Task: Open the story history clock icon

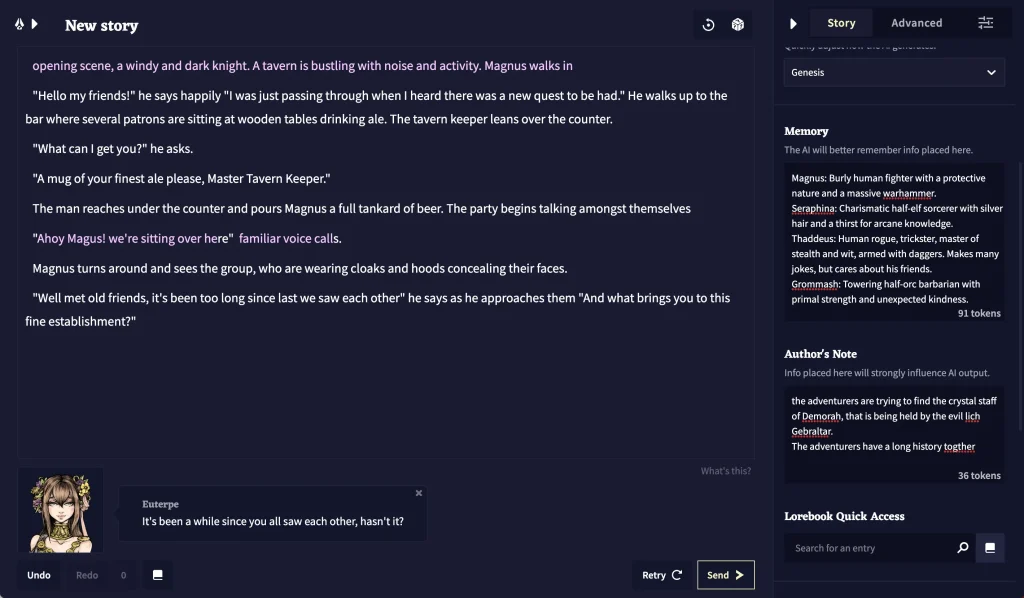Action: [x=708, y=25]
